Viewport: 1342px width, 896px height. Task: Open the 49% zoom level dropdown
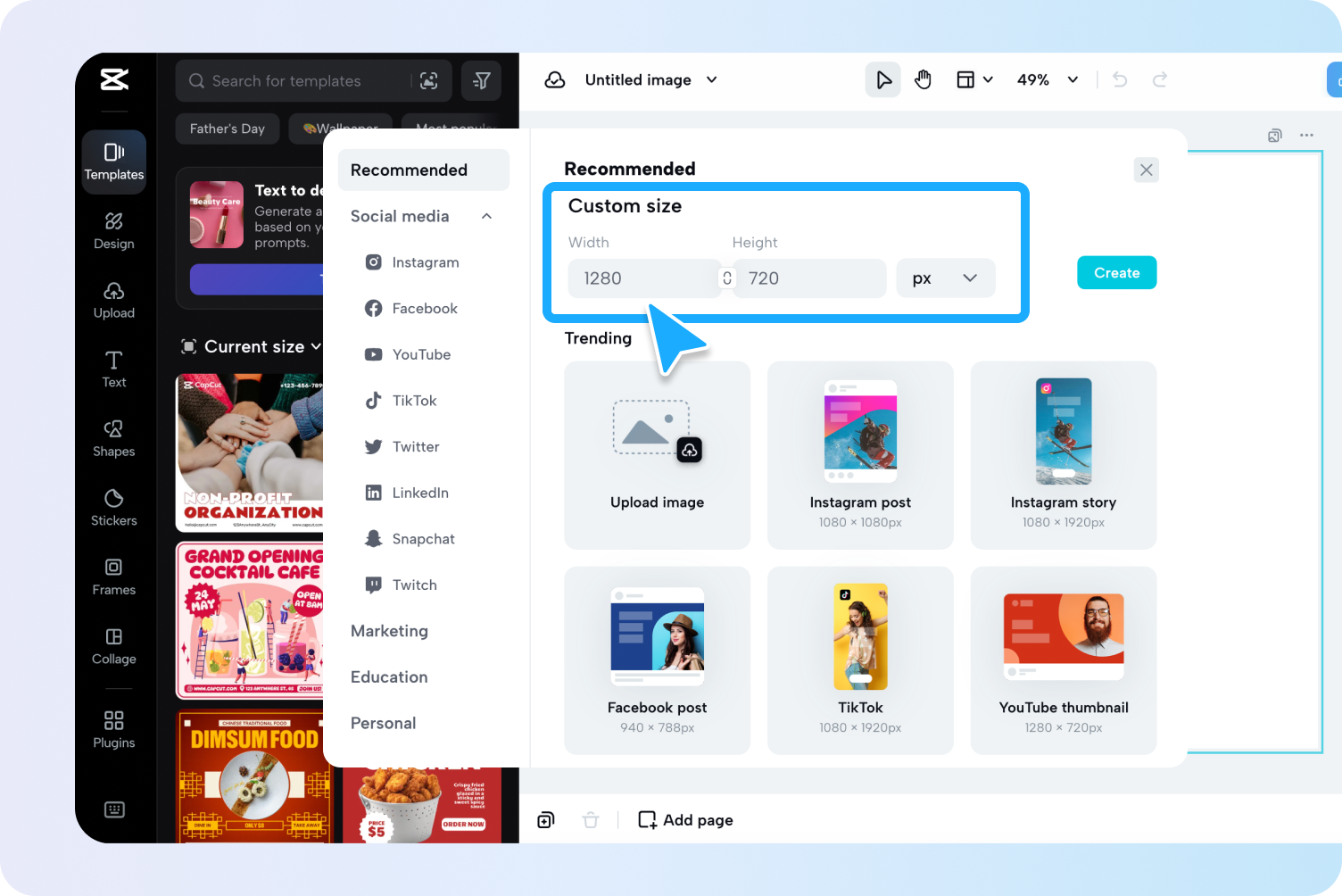[x=1048, y=79]
